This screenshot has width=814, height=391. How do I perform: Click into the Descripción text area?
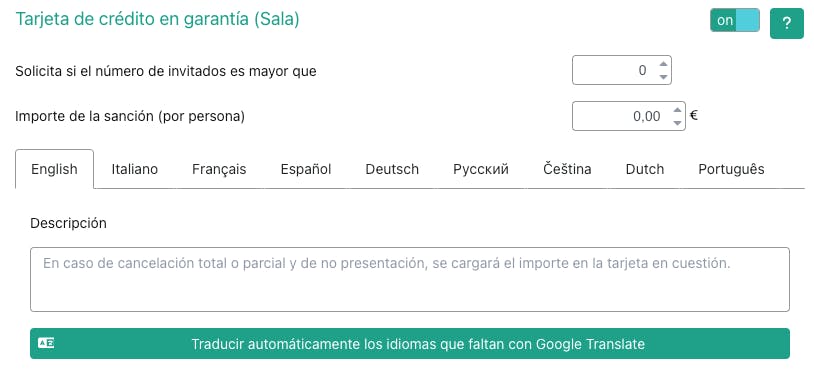click(410, 279)
